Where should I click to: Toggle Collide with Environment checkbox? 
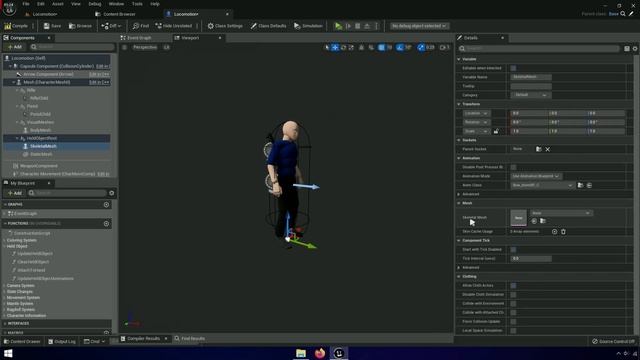click(513, 304)
